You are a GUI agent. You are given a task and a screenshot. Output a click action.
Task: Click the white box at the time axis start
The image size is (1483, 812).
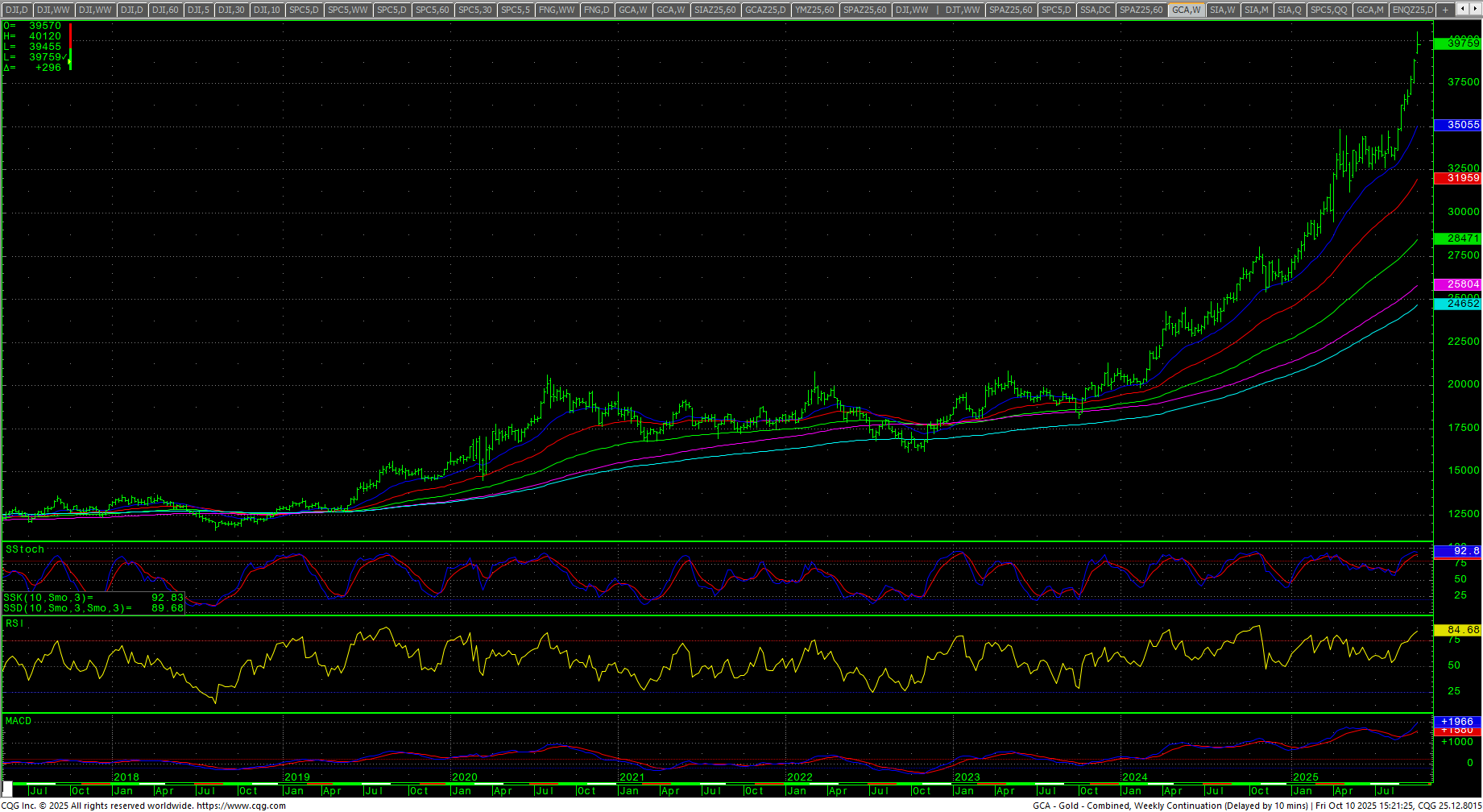tap(8, 790)
